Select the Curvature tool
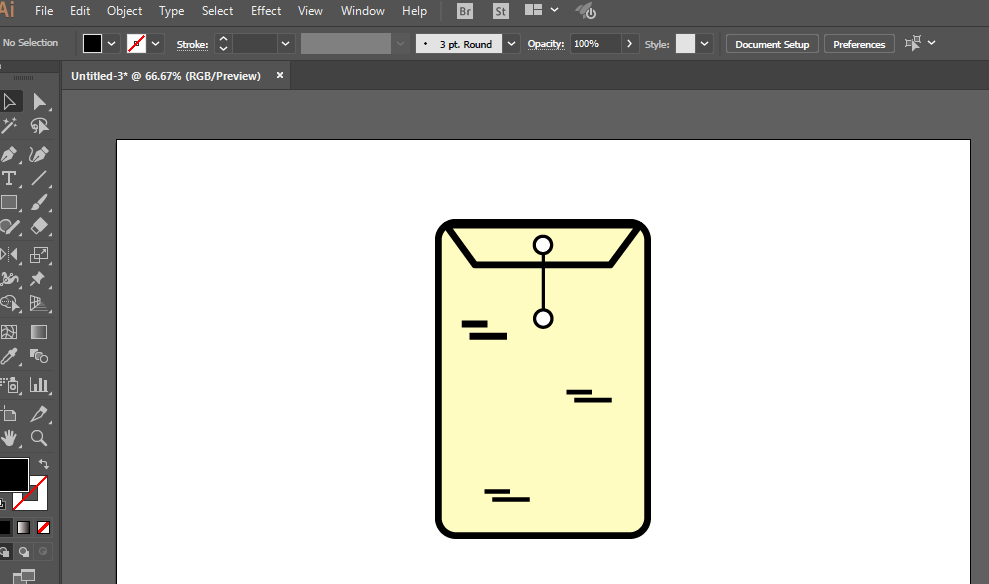Screen dimensions: 989x584 tap(39, 154)
